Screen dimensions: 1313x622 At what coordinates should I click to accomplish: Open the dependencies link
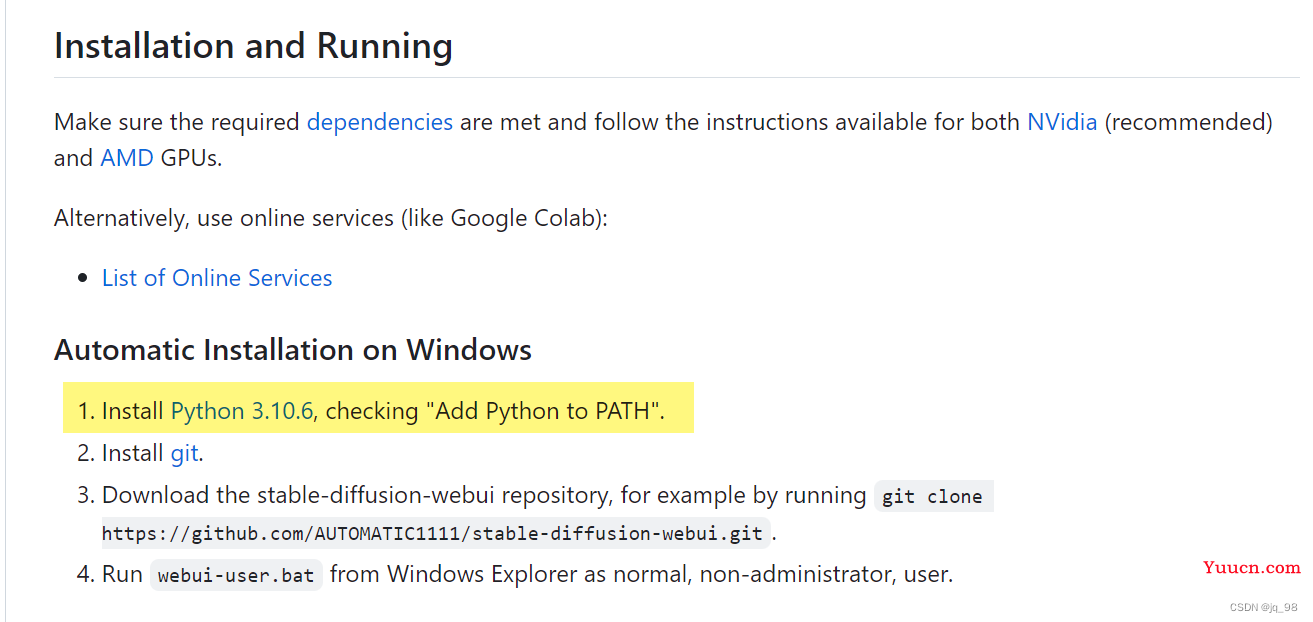pos(380,122)
